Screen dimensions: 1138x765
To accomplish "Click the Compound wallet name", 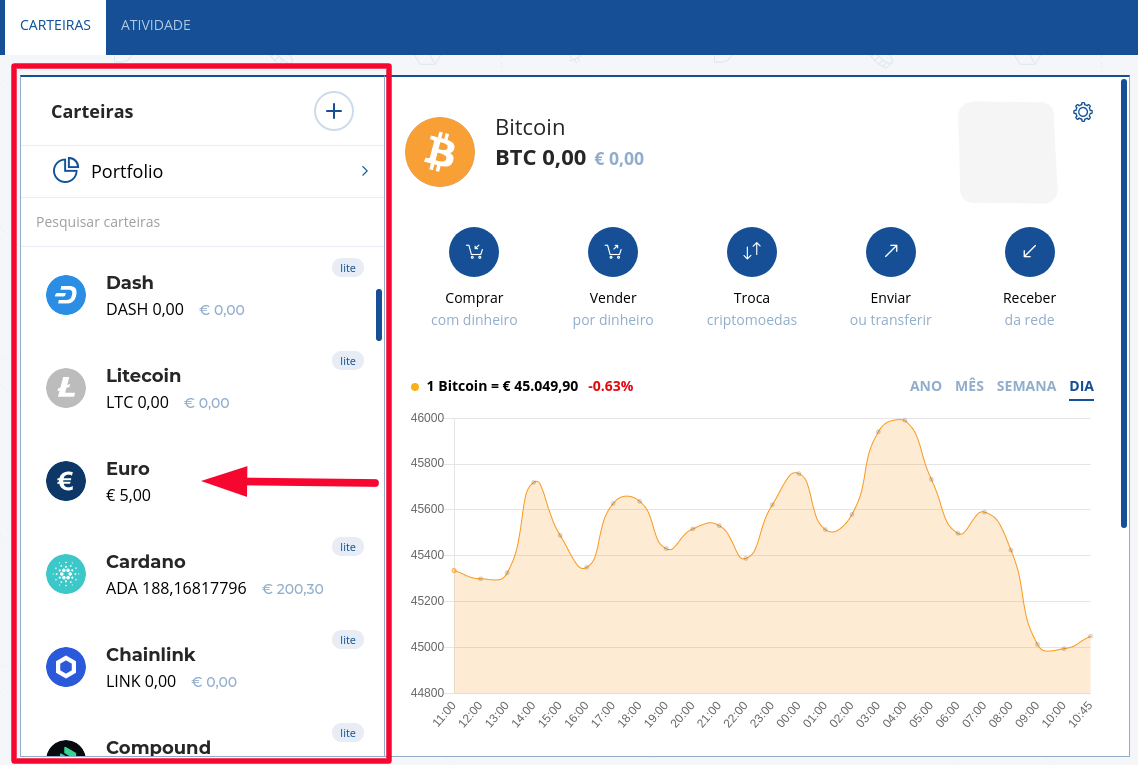I will (x=158, y=747).
